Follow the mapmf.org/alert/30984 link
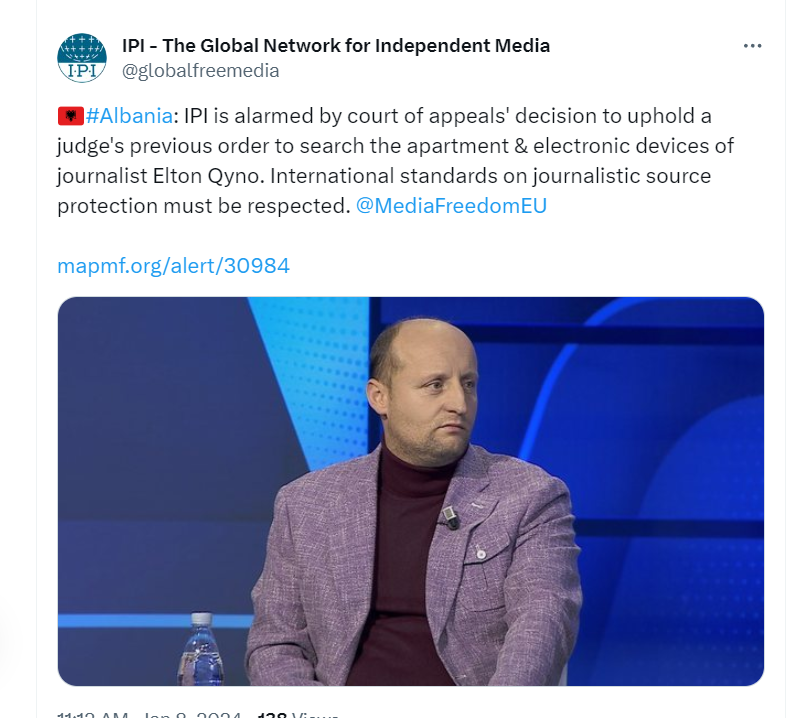This screenshot has height=718, width=800. pyautogui.click(x=174, y=266)
